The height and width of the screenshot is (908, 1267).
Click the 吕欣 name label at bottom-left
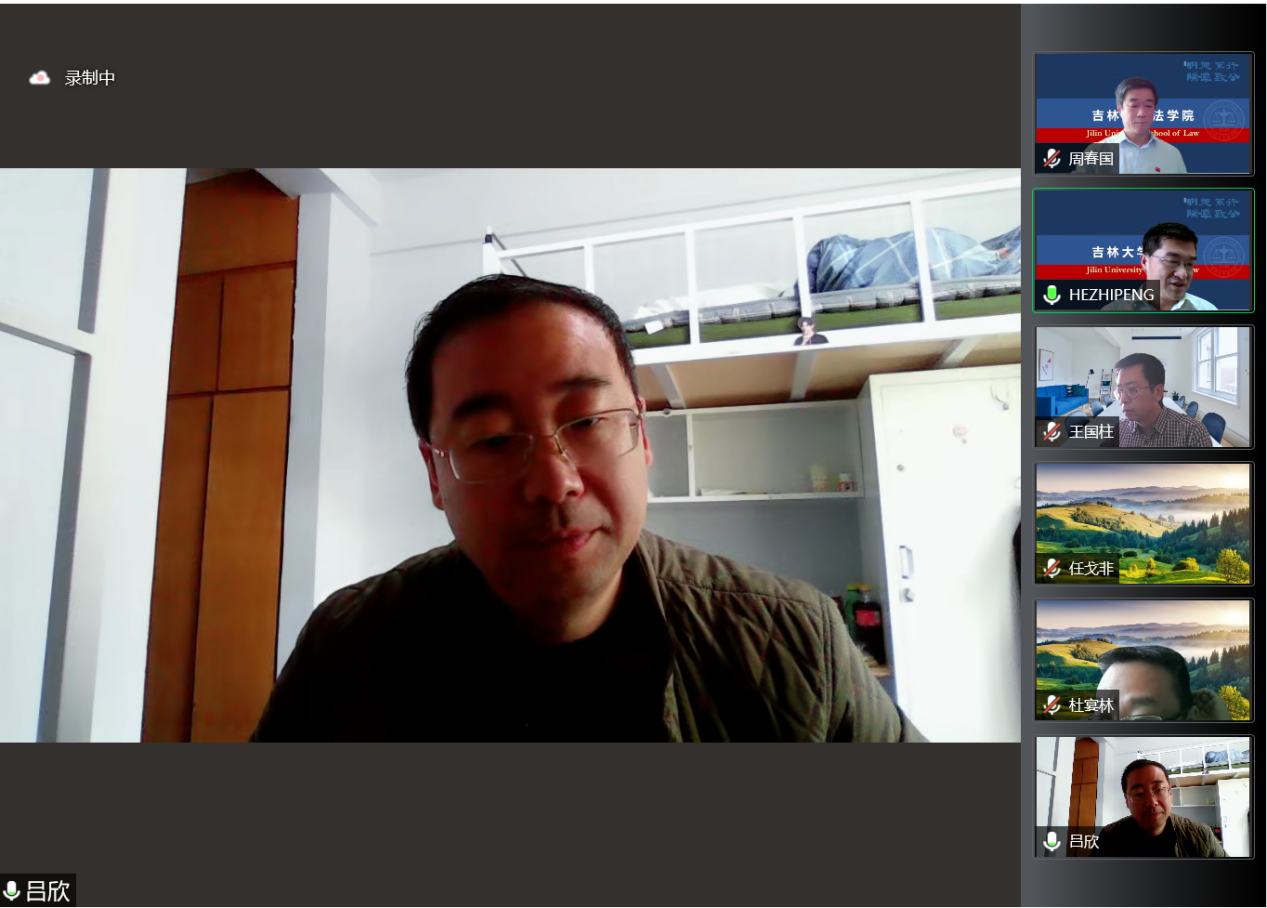[x=48, y=891]
